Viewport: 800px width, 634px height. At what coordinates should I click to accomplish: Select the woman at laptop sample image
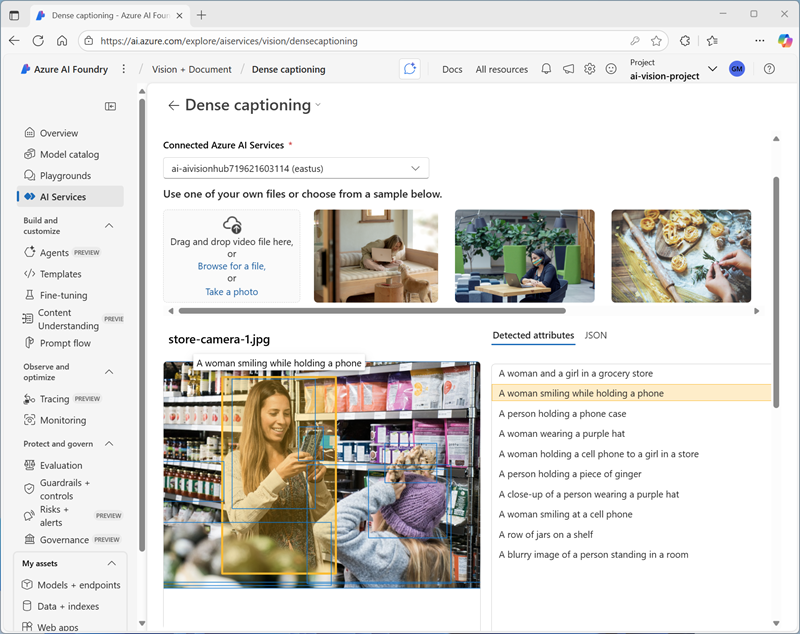click(524, 256)
